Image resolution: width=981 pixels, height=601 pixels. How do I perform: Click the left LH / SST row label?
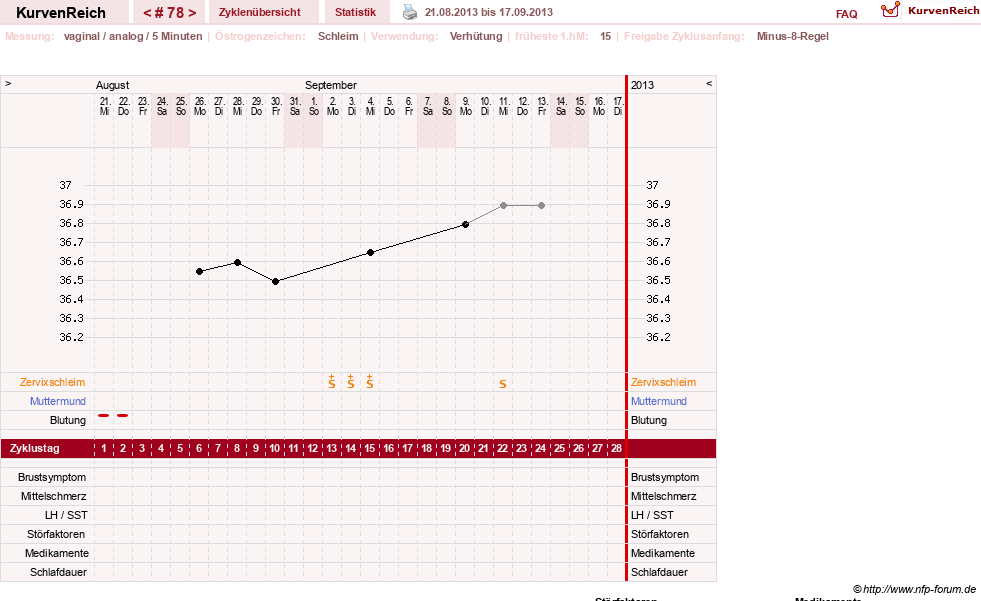pos(66,515)
